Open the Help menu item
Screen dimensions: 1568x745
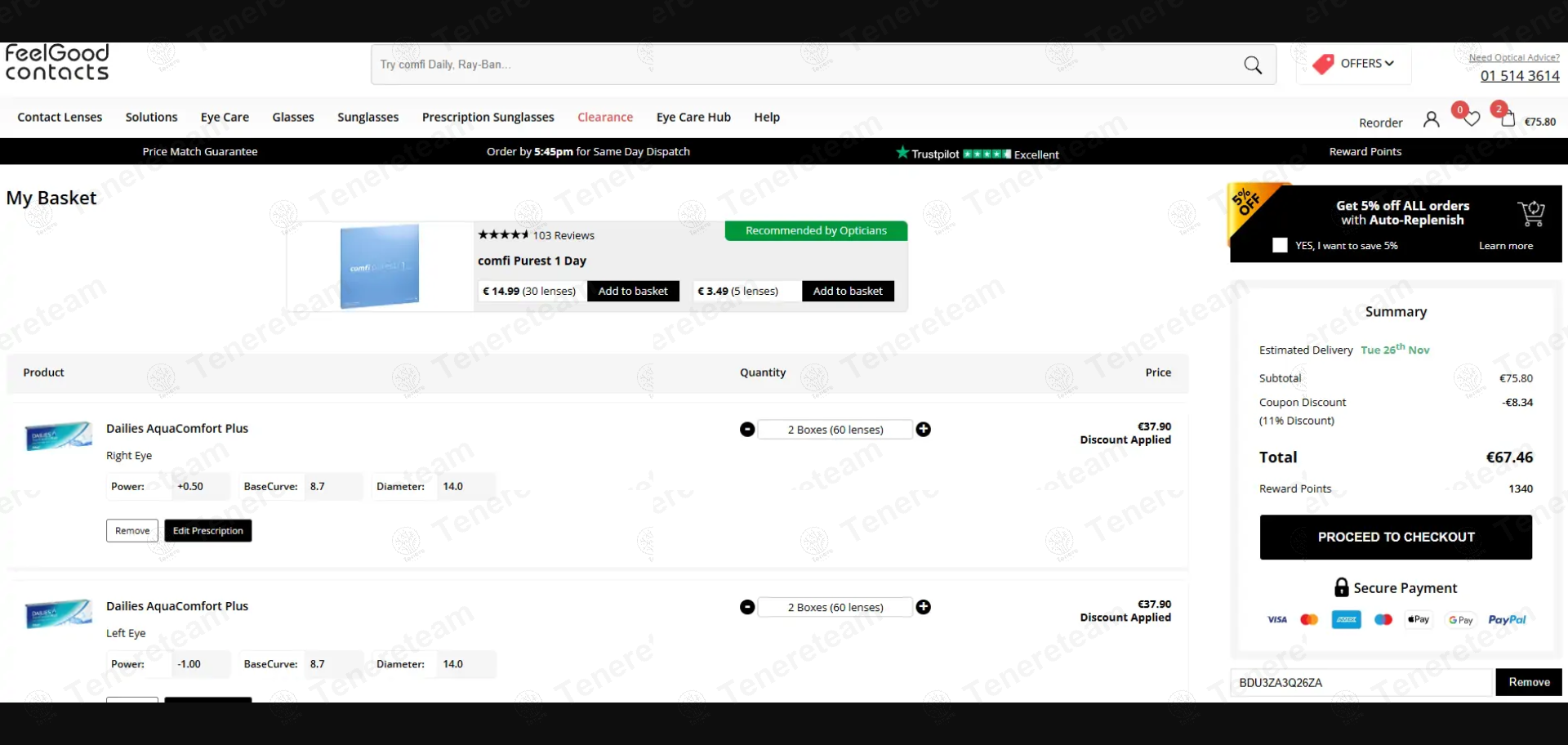pos(767,118)
